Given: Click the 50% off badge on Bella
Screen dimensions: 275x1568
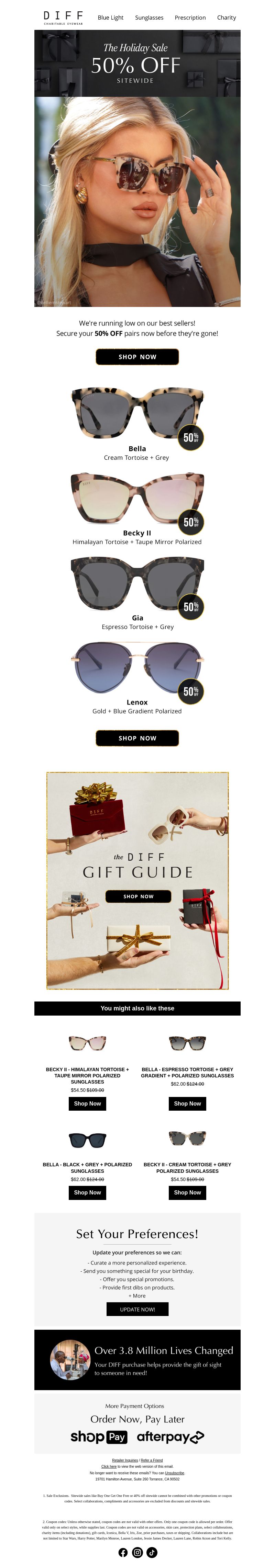Looking at the screenshot, I should [191, 437].
